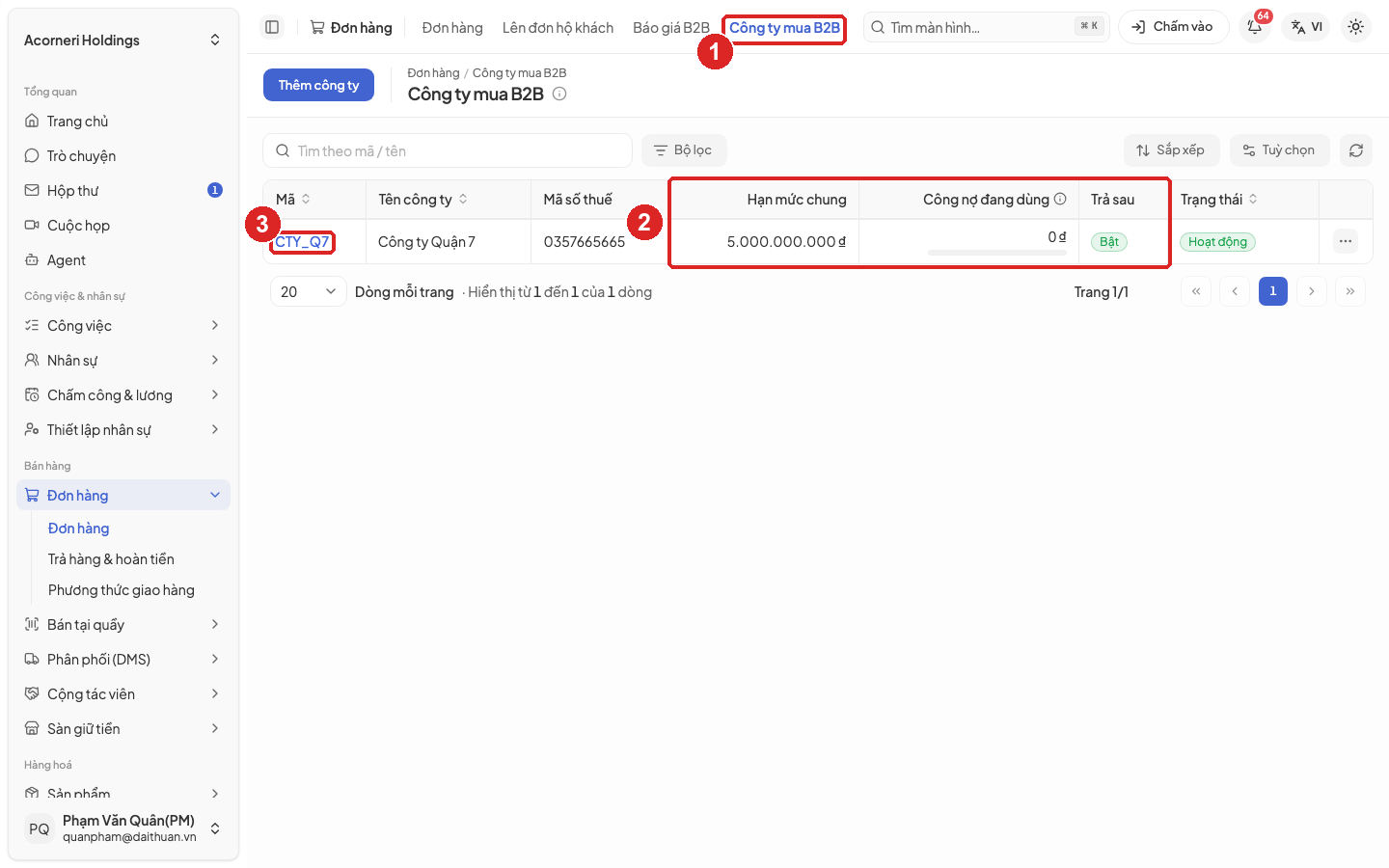Open user account menu Phạm Văn Quân

point(123,828)
